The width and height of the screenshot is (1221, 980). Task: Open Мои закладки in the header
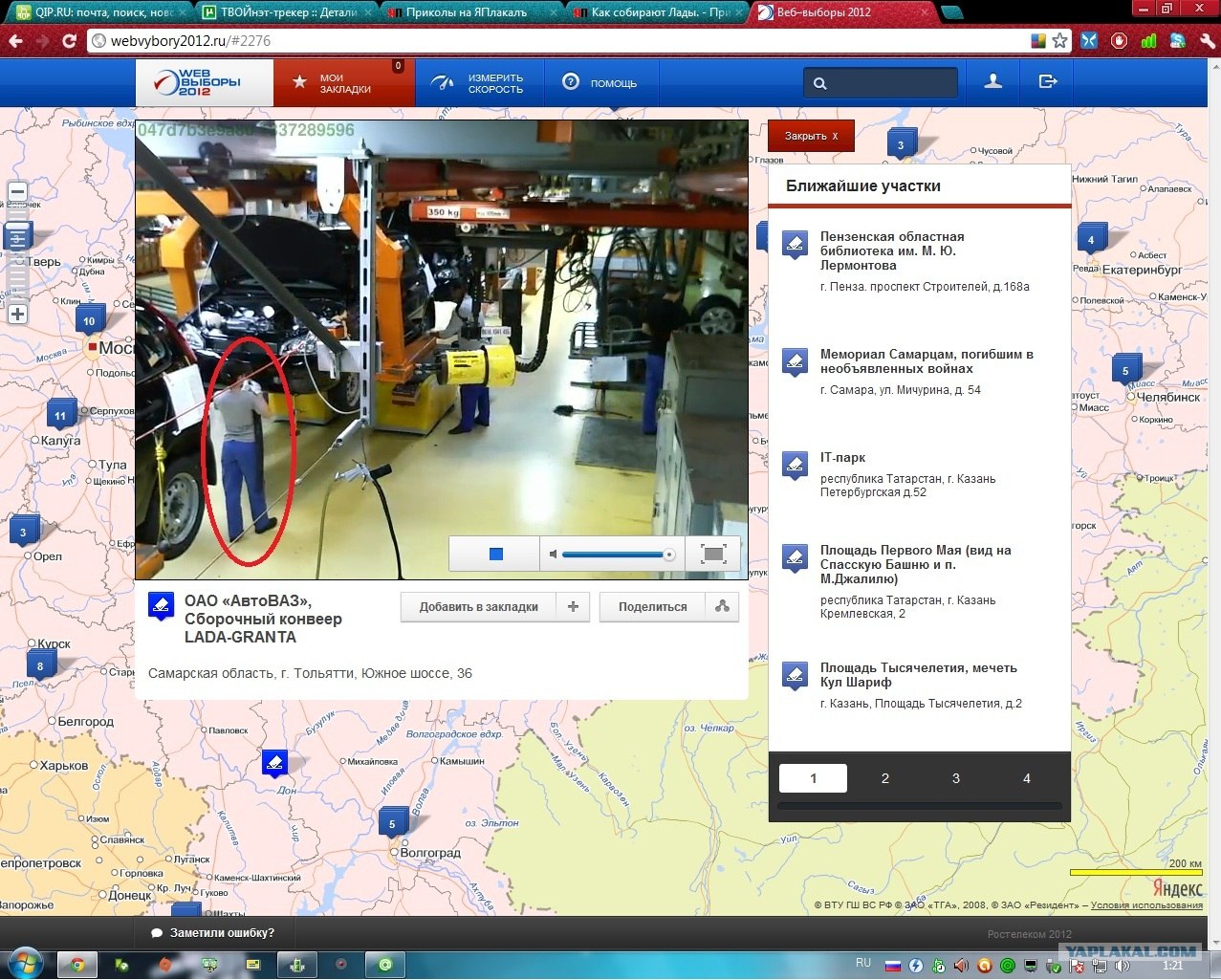343,83
